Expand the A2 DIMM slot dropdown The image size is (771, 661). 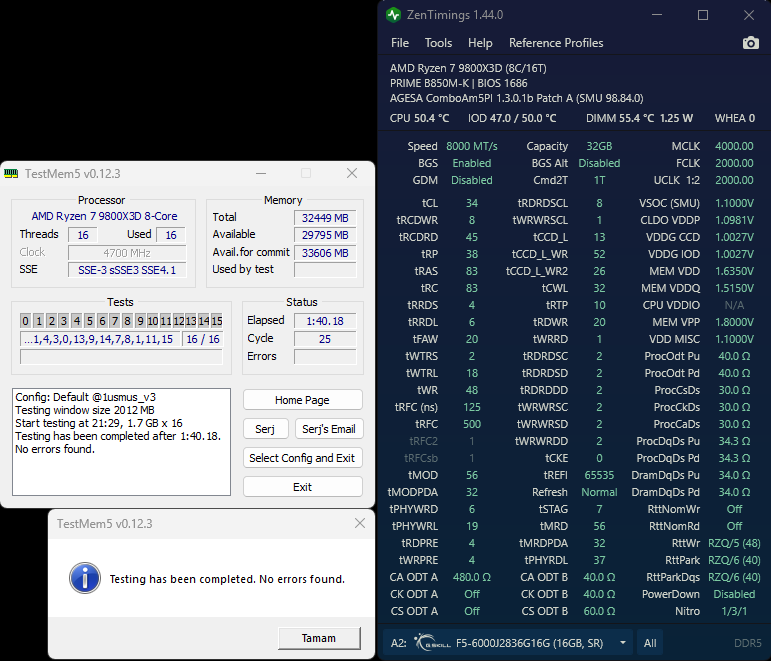tap(623, 643)
